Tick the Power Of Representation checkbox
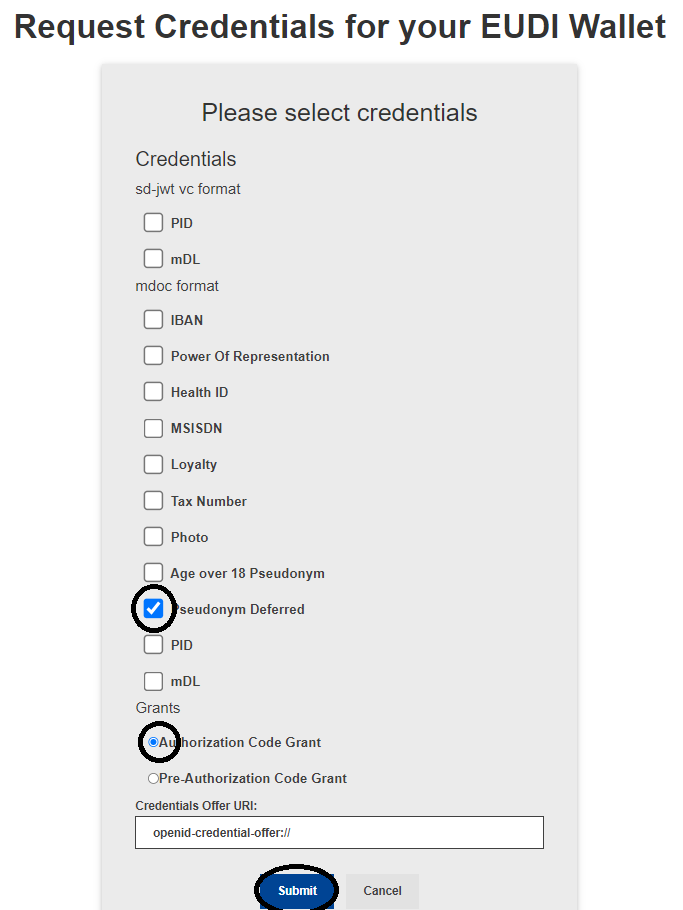683x910 pixels. [x=153, y=356]
